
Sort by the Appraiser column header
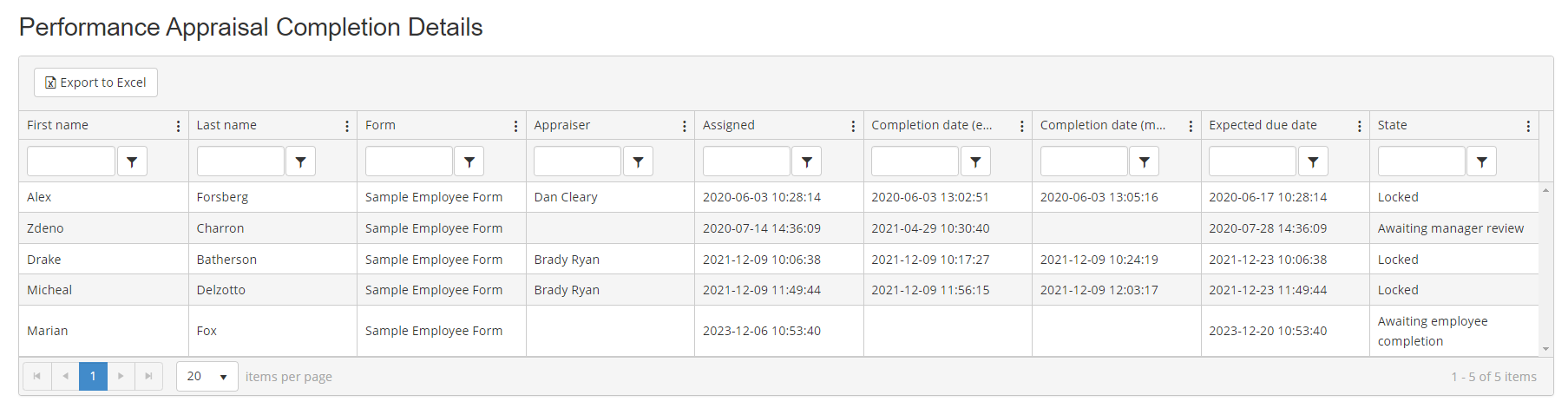coord(562,125)
